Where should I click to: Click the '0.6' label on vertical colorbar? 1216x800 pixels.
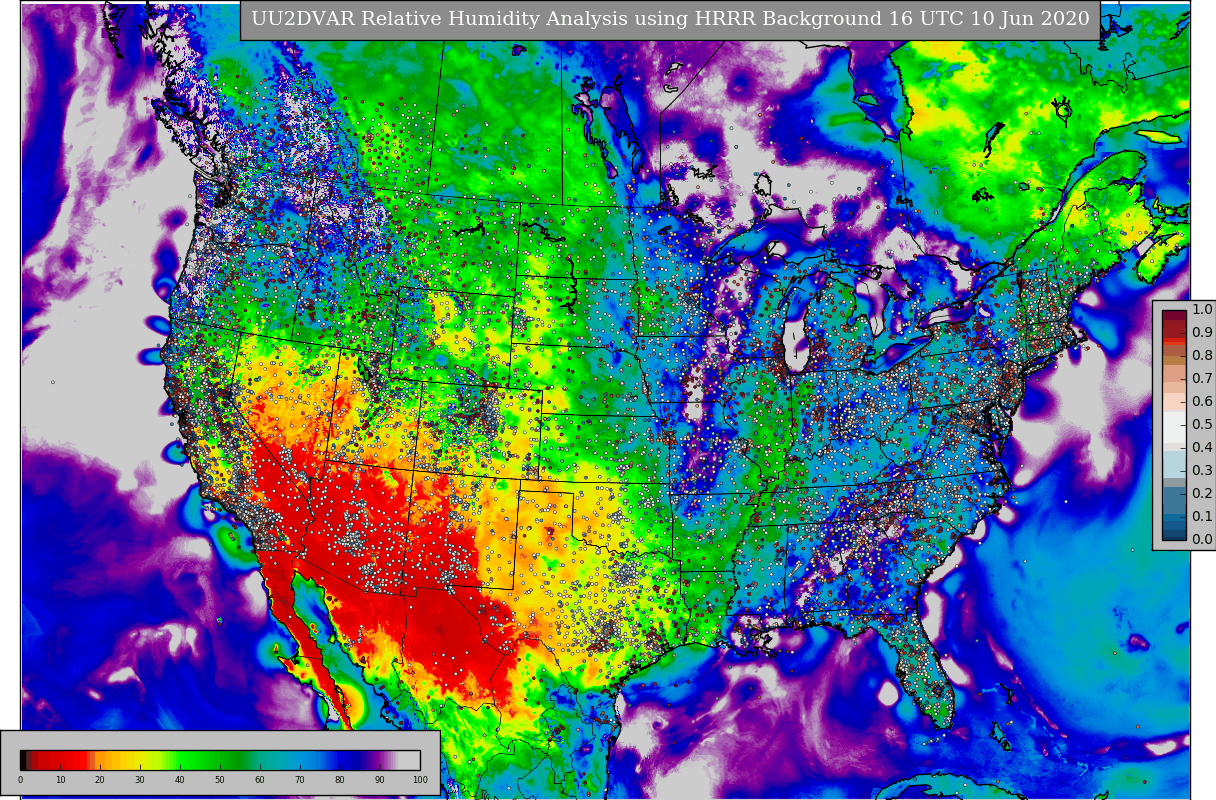(1202, 402)
